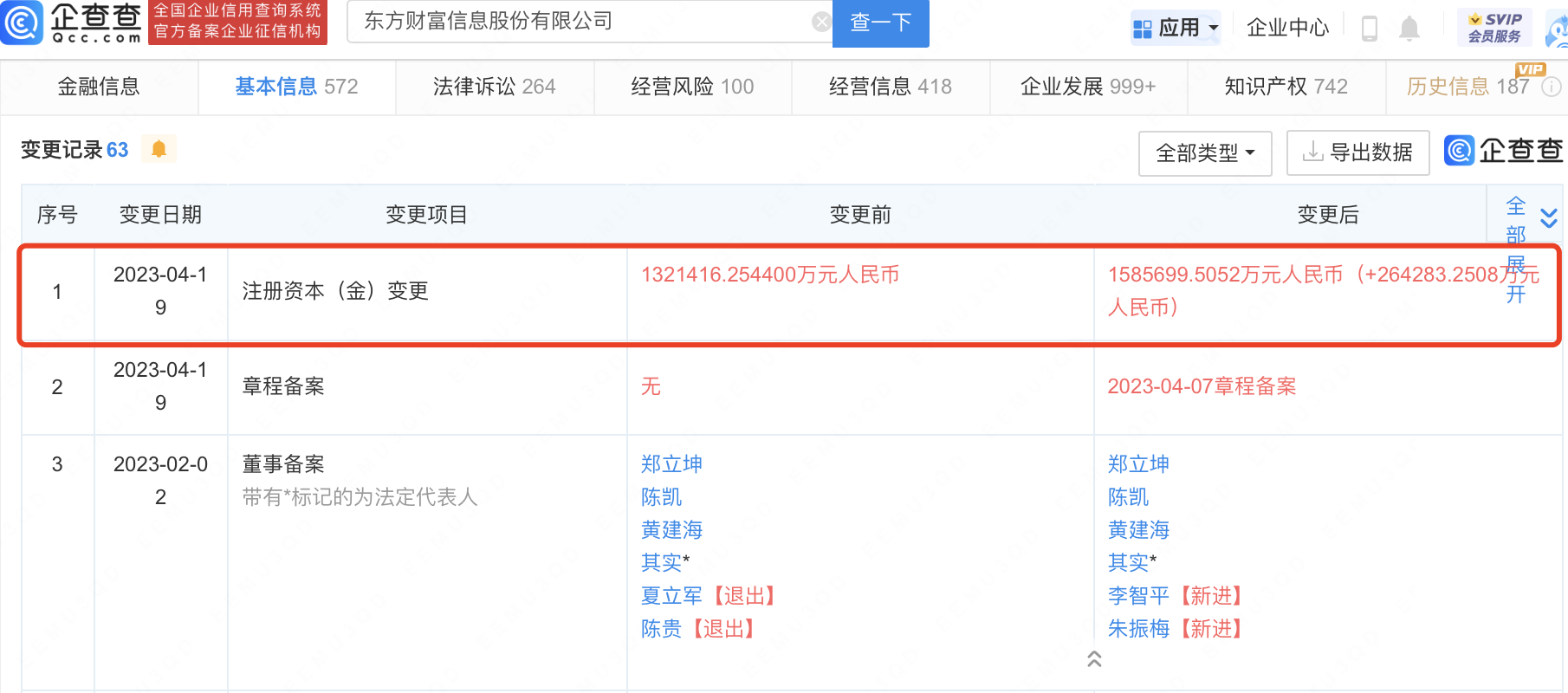This screenshot has height=693, width=1568.
Task: Click the SVIP 会员服务 badge
Action: [1494, 28]
